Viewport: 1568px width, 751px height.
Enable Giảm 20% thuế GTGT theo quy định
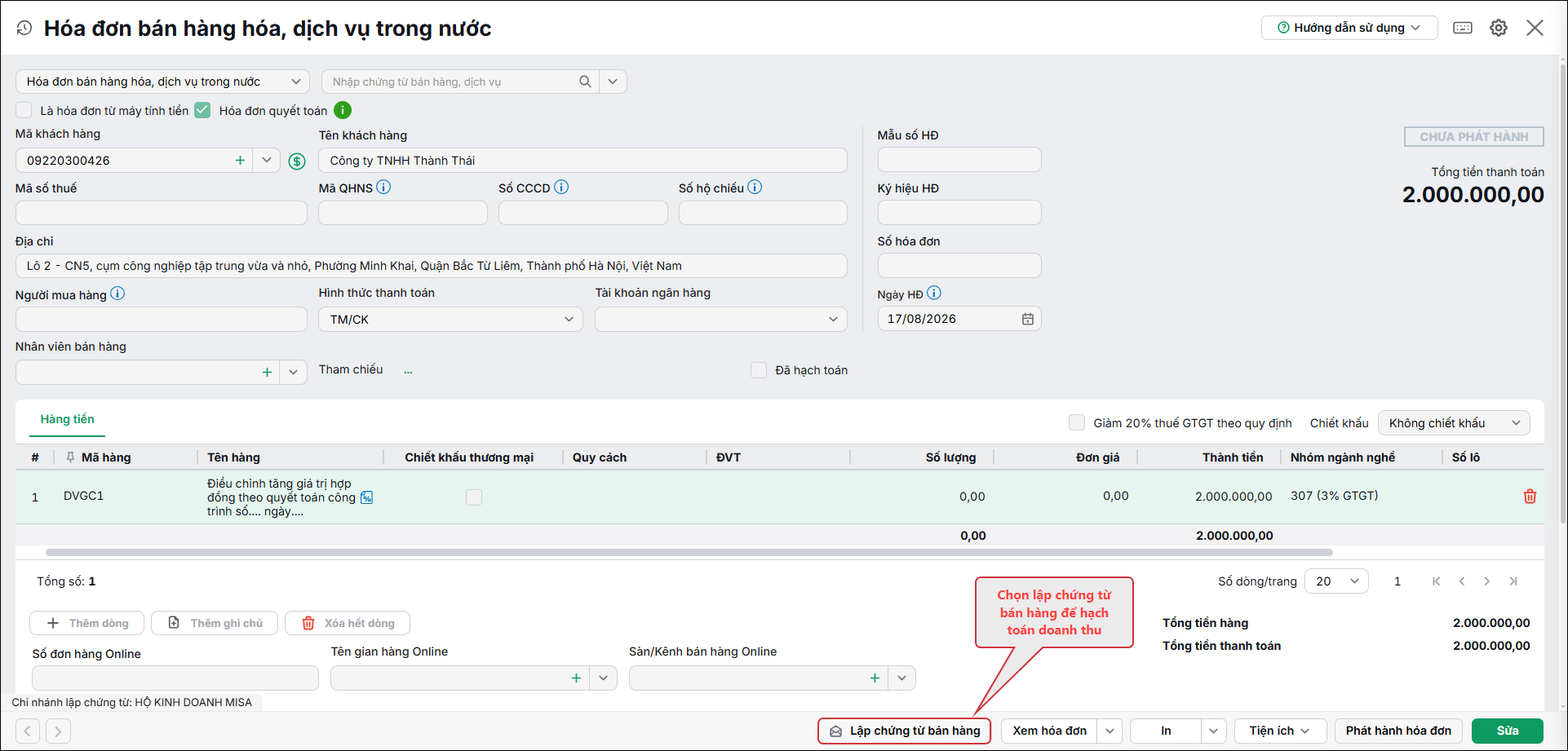1077,422
